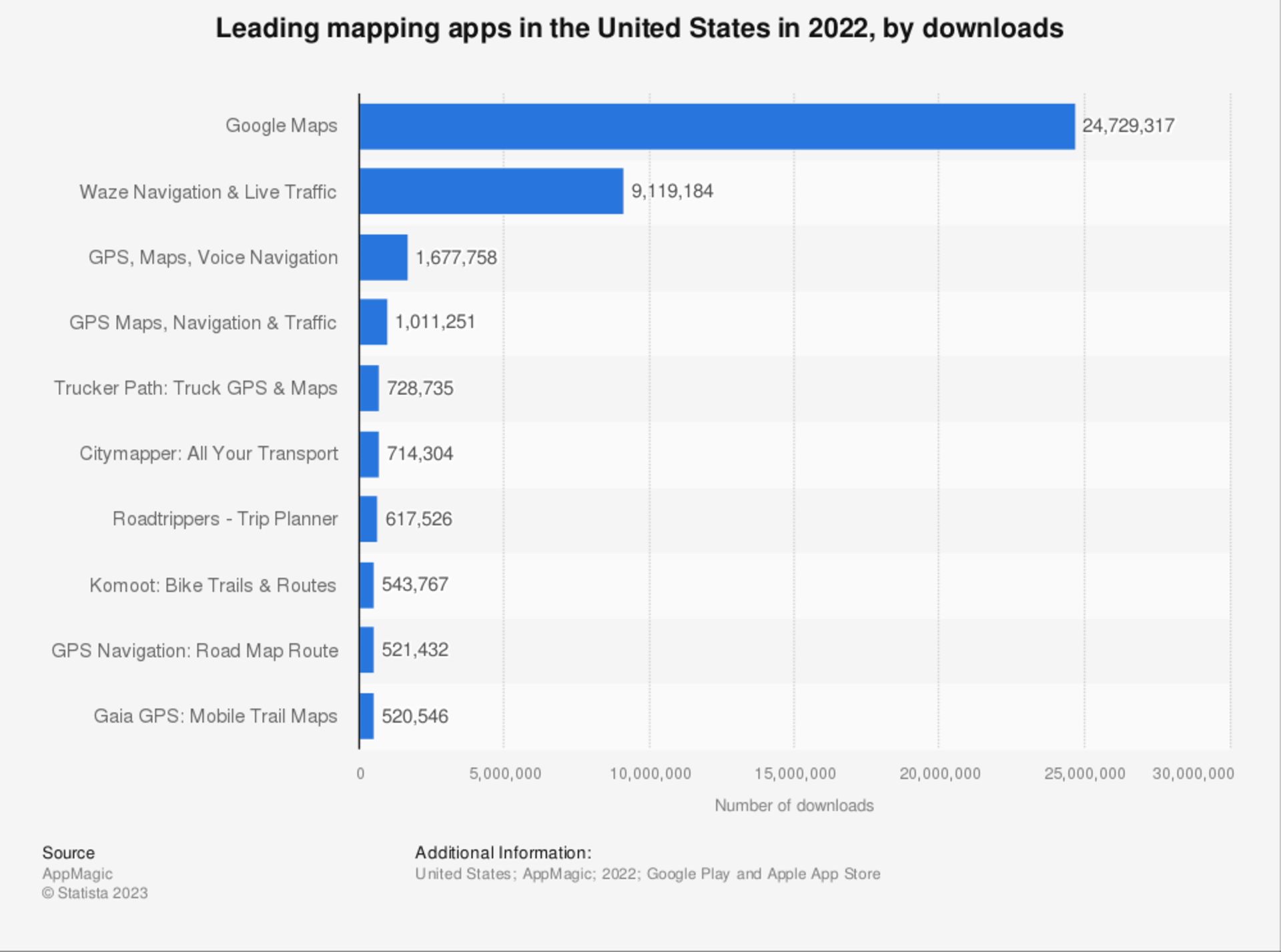Select the Trucker Path bar
The width and height of the screenshot is (1281, 952).
[370, 388]
